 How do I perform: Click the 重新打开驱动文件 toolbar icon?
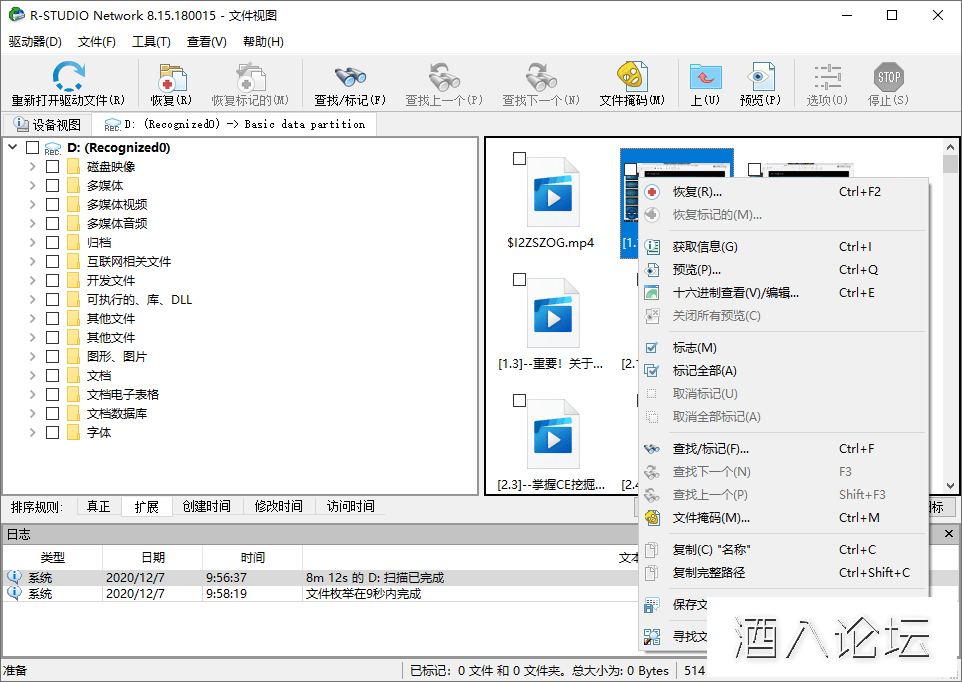click(68, 78)
